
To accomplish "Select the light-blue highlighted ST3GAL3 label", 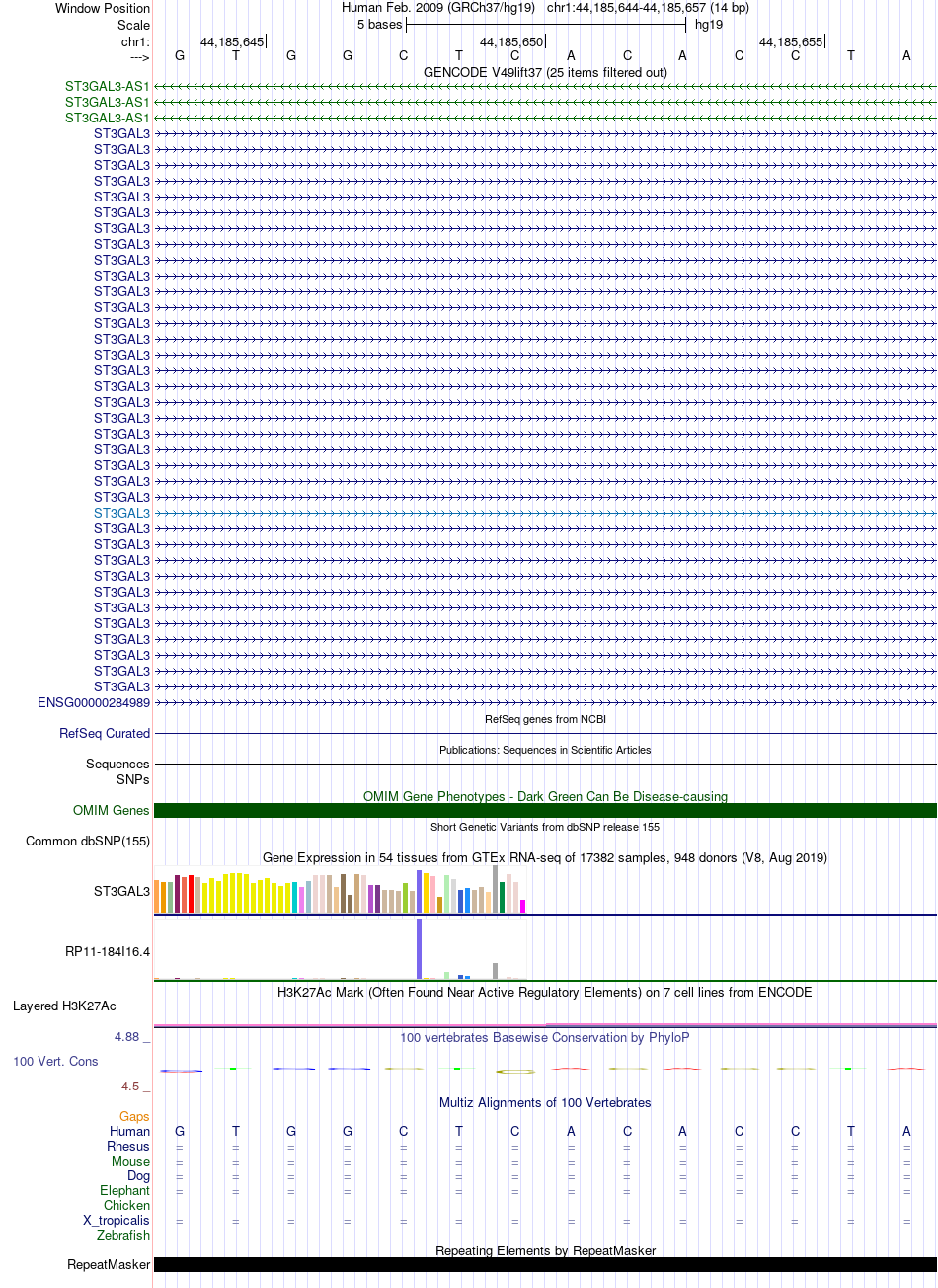I will click(x=122, y=514).
